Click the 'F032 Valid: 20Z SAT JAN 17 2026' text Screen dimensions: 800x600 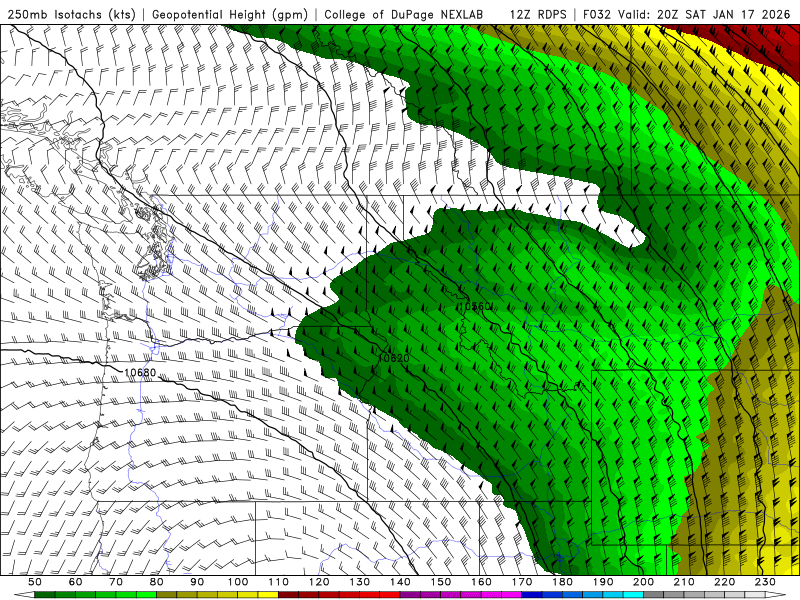coord(686,15)
